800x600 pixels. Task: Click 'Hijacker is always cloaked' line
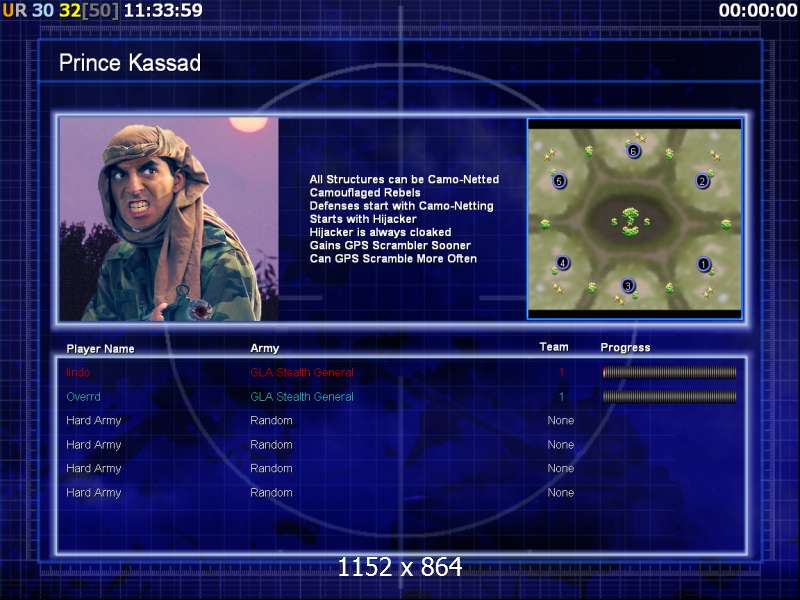(380, 232)
